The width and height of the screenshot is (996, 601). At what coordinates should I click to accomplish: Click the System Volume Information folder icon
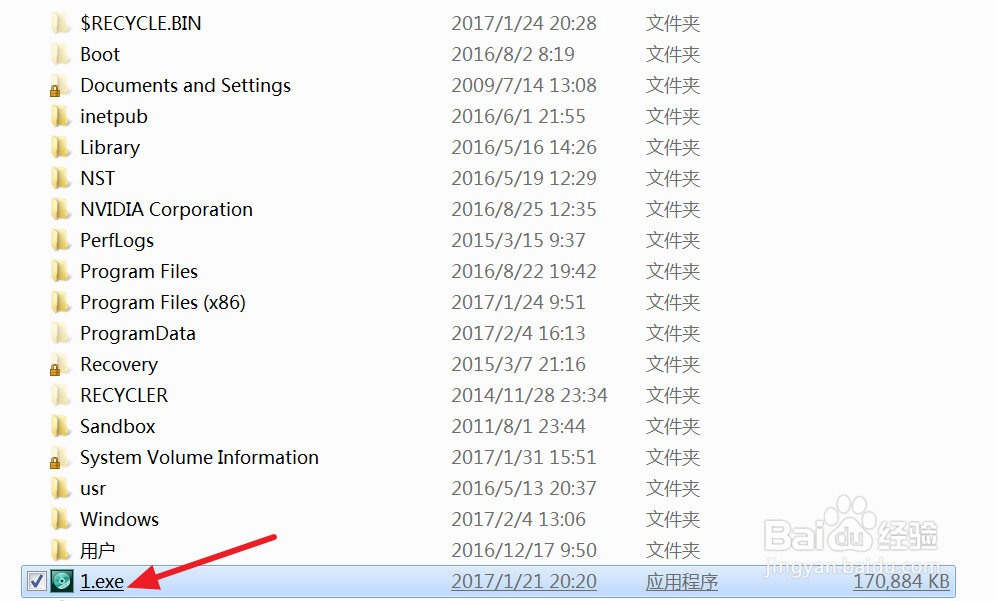[x=61, y=458]
